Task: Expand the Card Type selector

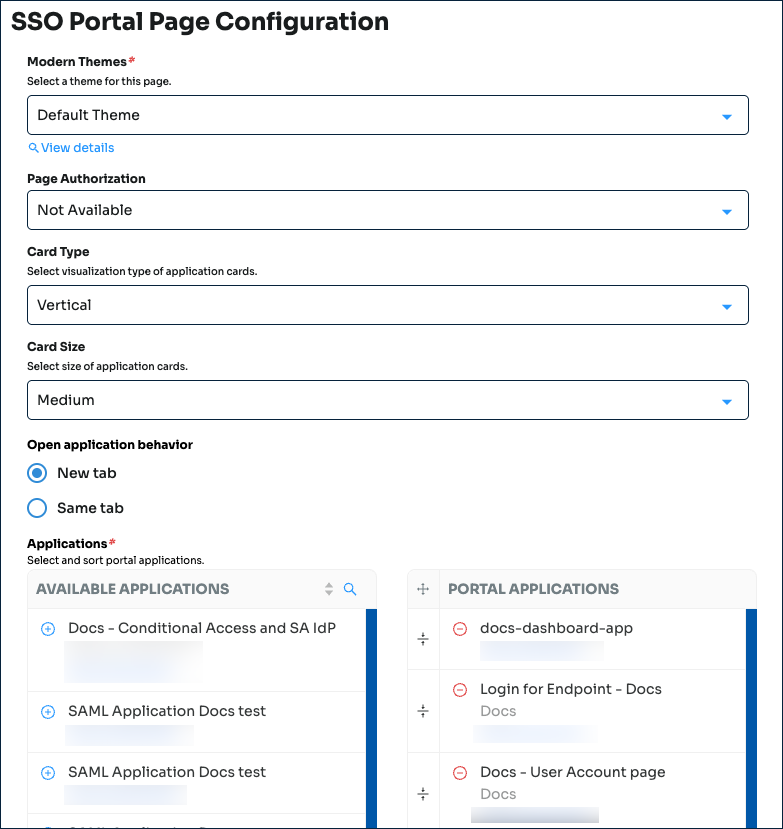Action: pos(388,305)
